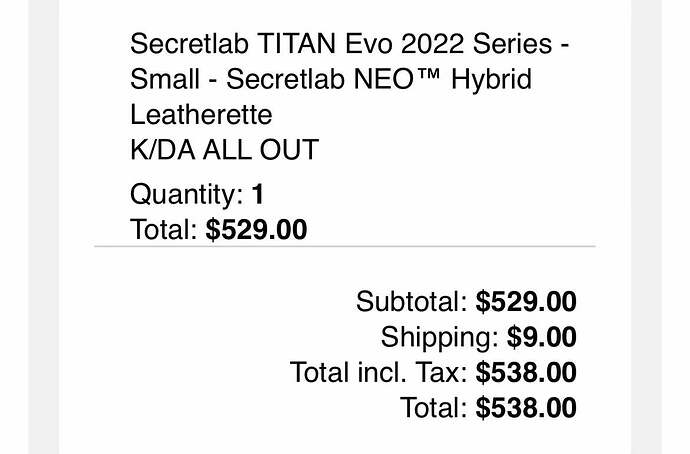Click the word Hybrid in product name
This screenshot has height=454, width=690.
pos(492,80)
